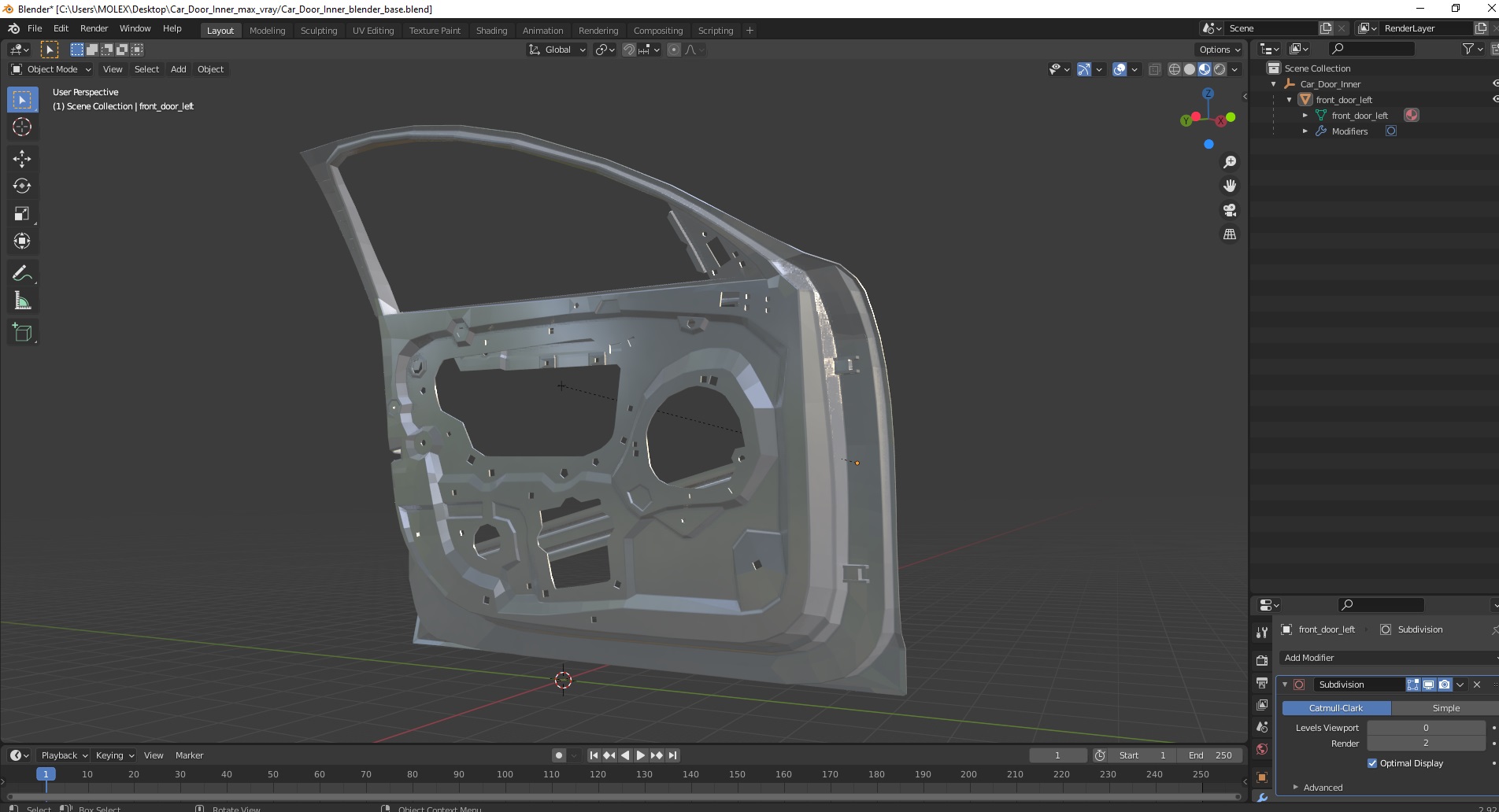1499x812 pixels.
Task: Toggle modifier Edit Mode display
Action: click(1413, 685)
